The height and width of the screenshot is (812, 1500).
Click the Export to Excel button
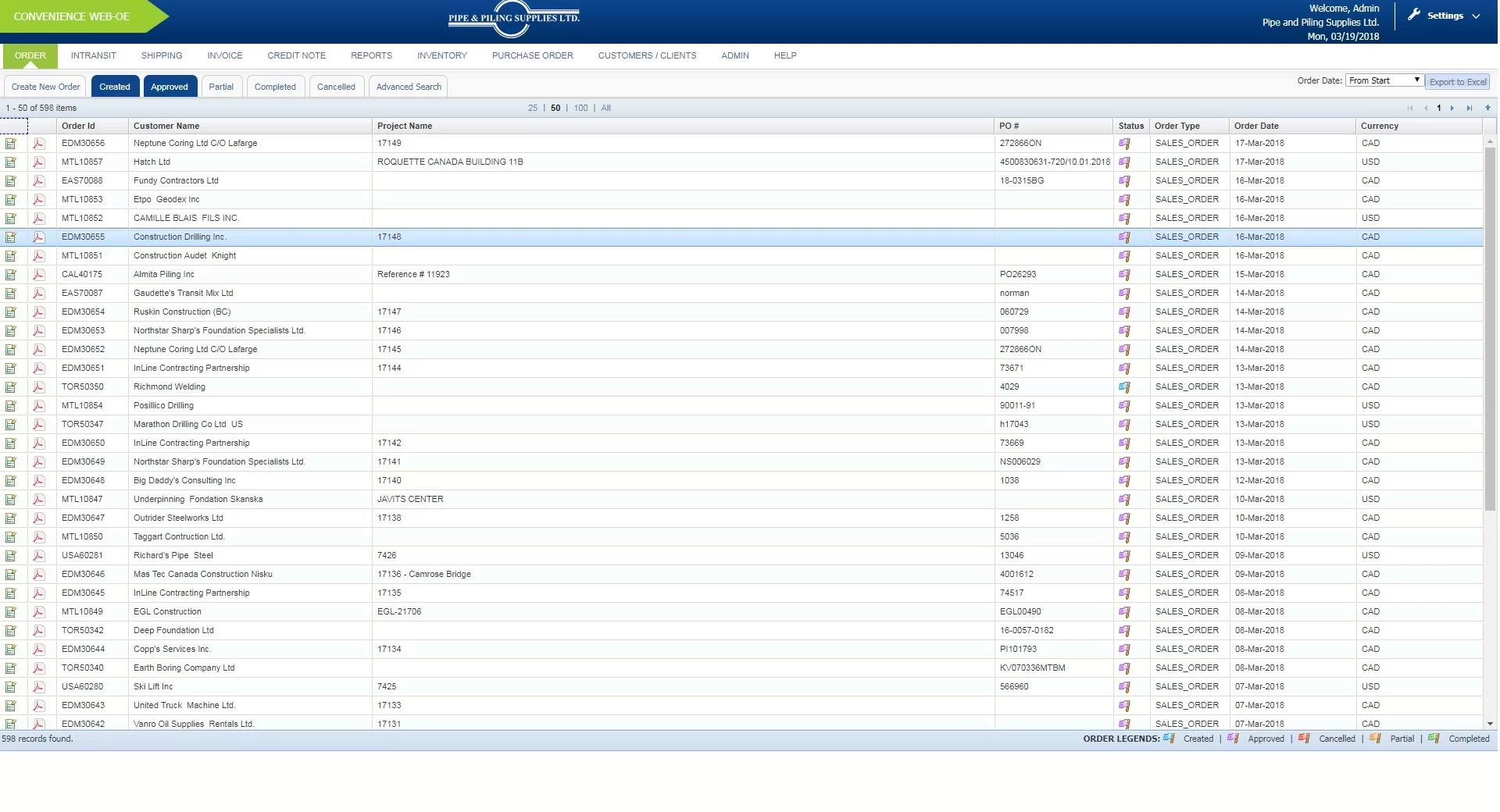click(1458, 82)
